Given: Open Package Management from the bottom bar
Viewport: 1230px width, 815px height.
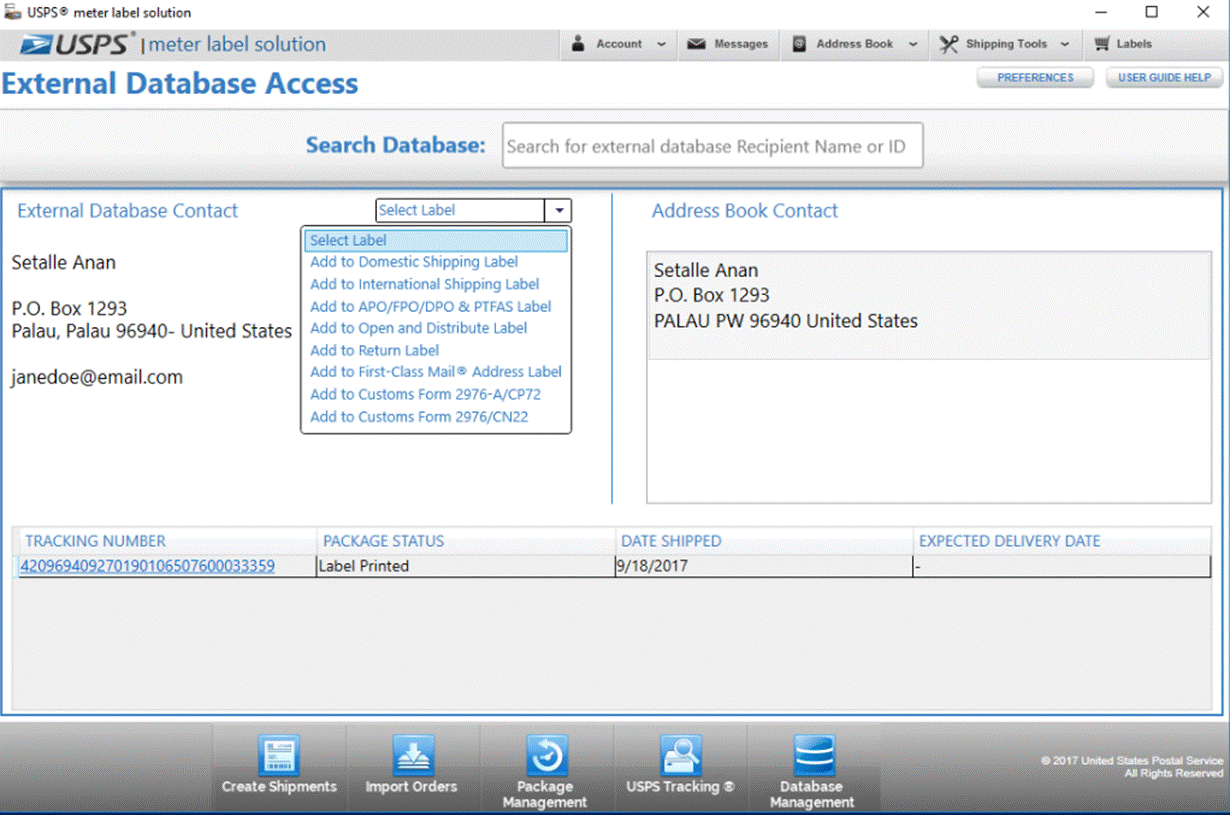Looking at the screenshot, I should coord(545,772).
